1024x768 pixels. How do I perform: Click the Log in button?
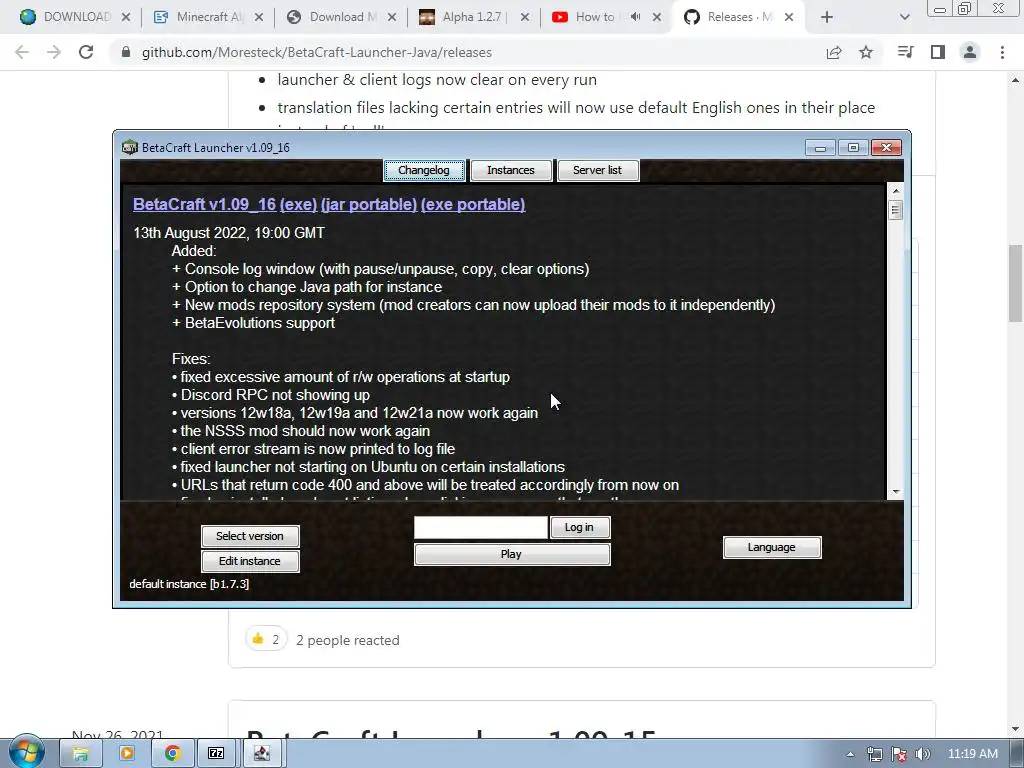pos(579,528)
